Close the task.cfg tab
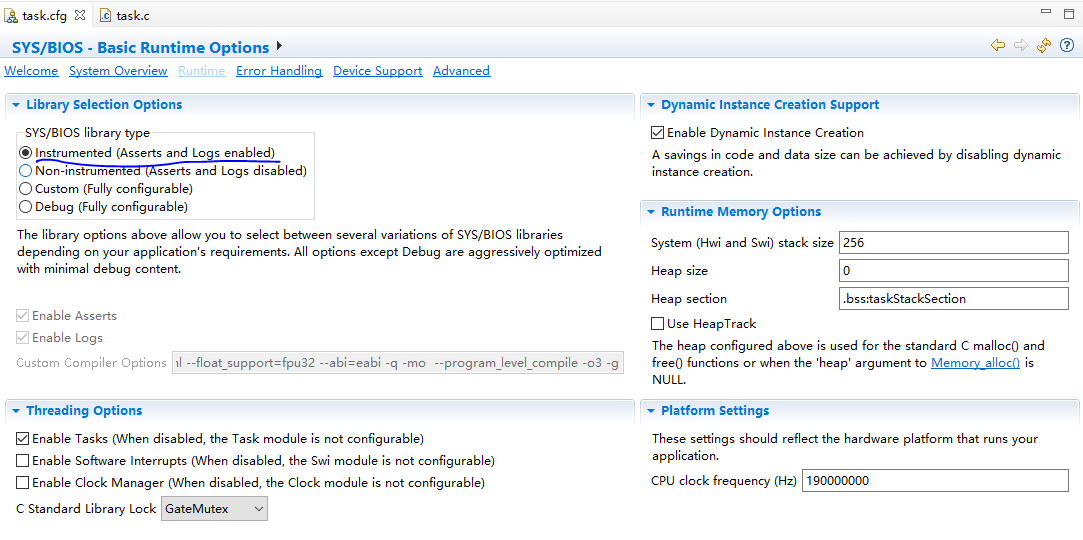Image resolution: width=1083 pixels, height=540 pixels. pyautogui.click(x=79, y=15)
